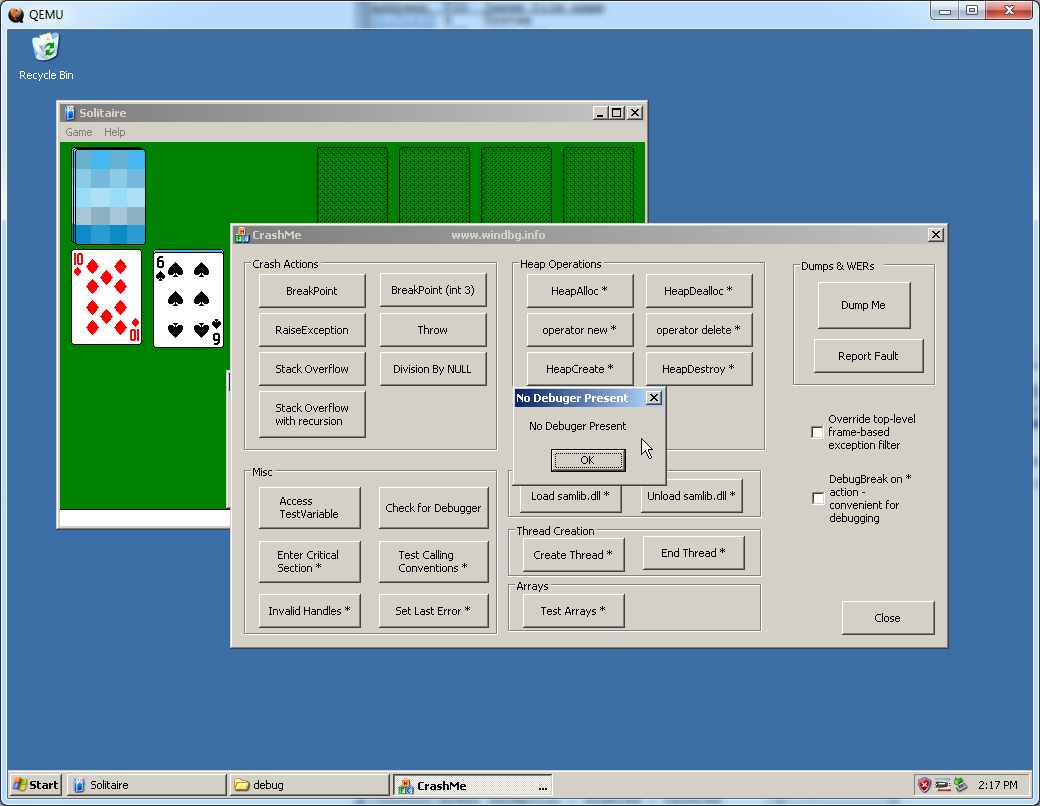Click Unload samlib.dll button
Screen dimensions: 1040x806
point(691,496)
